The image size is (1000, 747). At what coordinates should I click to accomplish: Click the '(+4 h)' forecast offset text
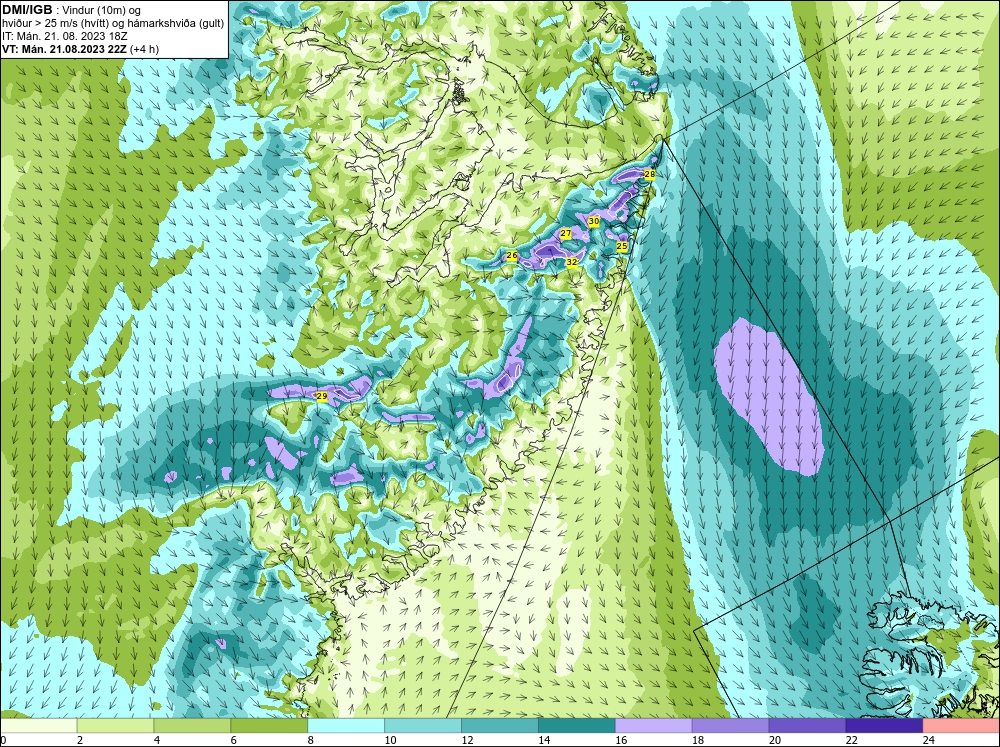144,49
